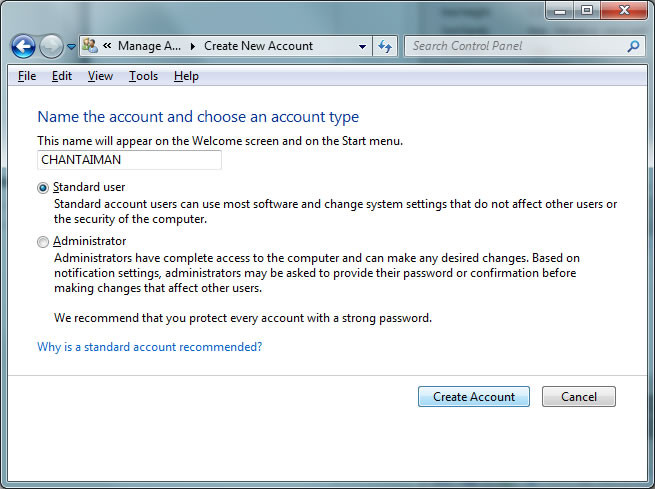This screenshot has height=489, width=655.
Task: Open the recent pages dropdown arrow
Action: click(71, 46)
